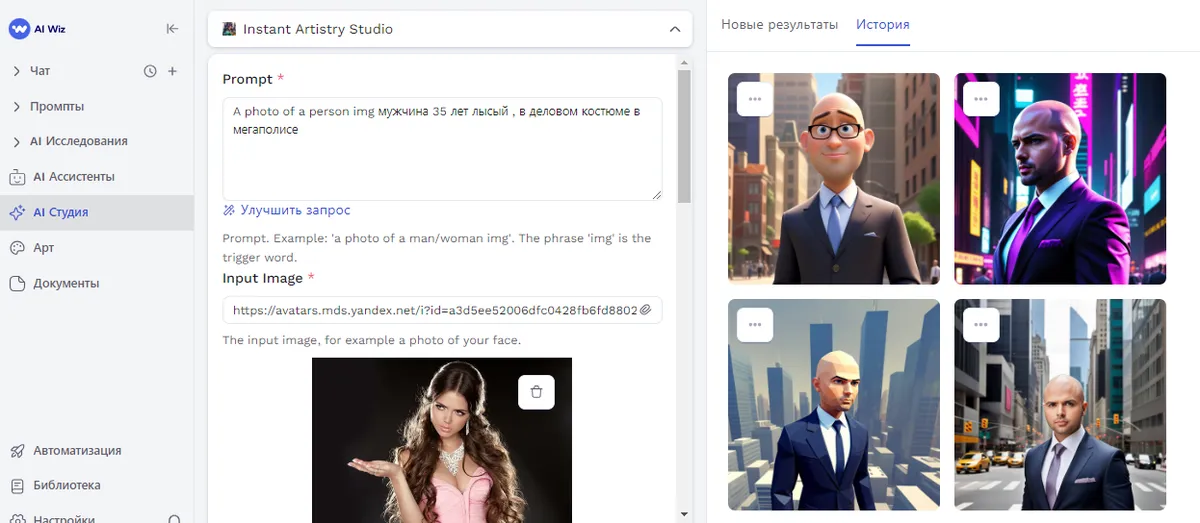Image resolution: width=1200 pixels, height=523 pixels.
Task: Click the Арт palette icon
Action: [16, 247]
